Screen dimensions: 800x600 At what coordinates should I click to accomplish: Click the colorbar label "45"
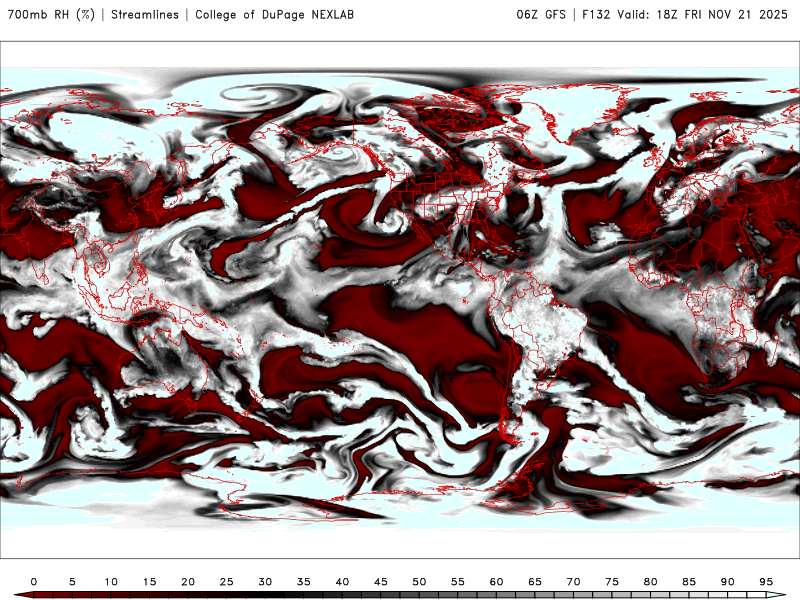pyautogui.click(x=381, y=582)
